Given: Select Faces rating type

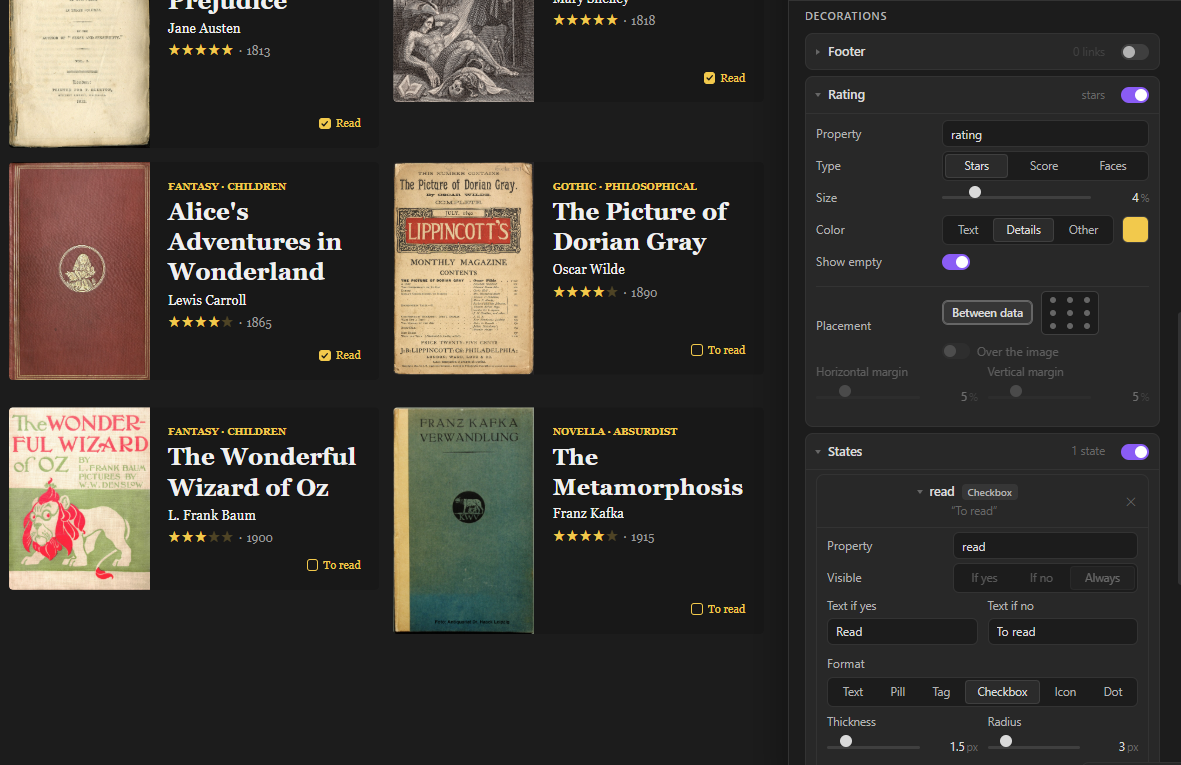Looking at the screenshot, I should tap(1112, 166).
